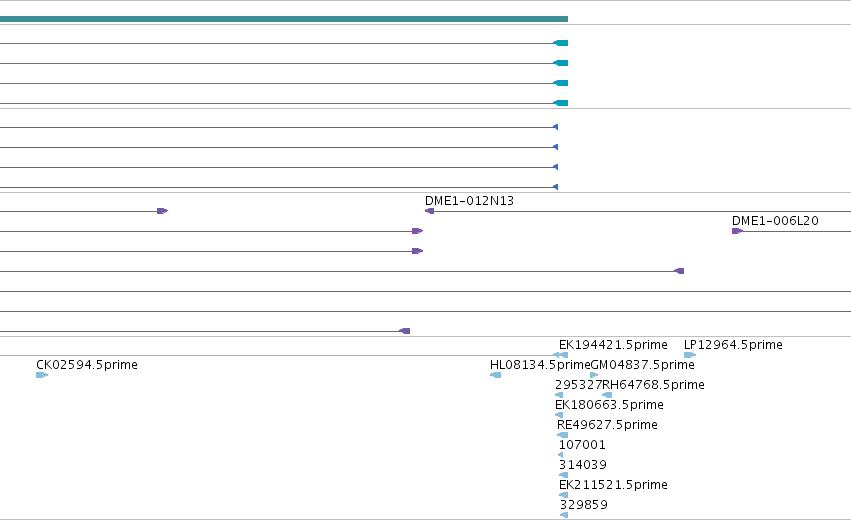Image resolution: width=851 pixels, height=520 pixels.
Task: Click the 329859 feature label
Action: [x=584, y=505]
